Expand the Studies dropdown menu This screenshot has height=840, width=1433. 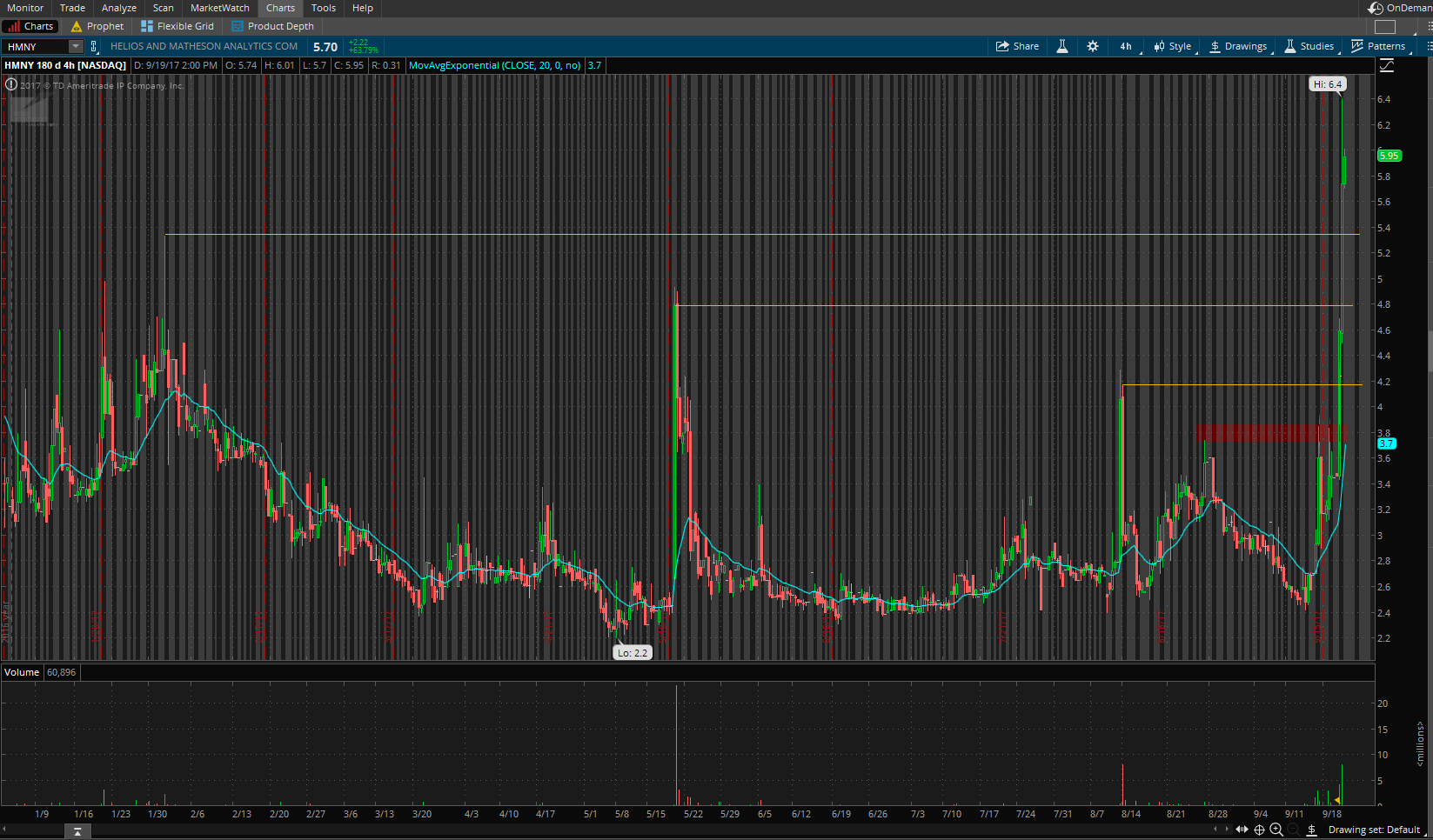[1309, 46]
